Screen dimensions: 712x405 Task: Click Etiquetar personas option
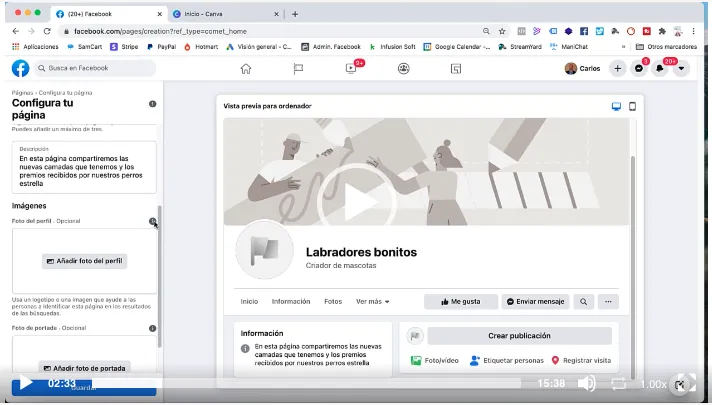coord(506,361)
